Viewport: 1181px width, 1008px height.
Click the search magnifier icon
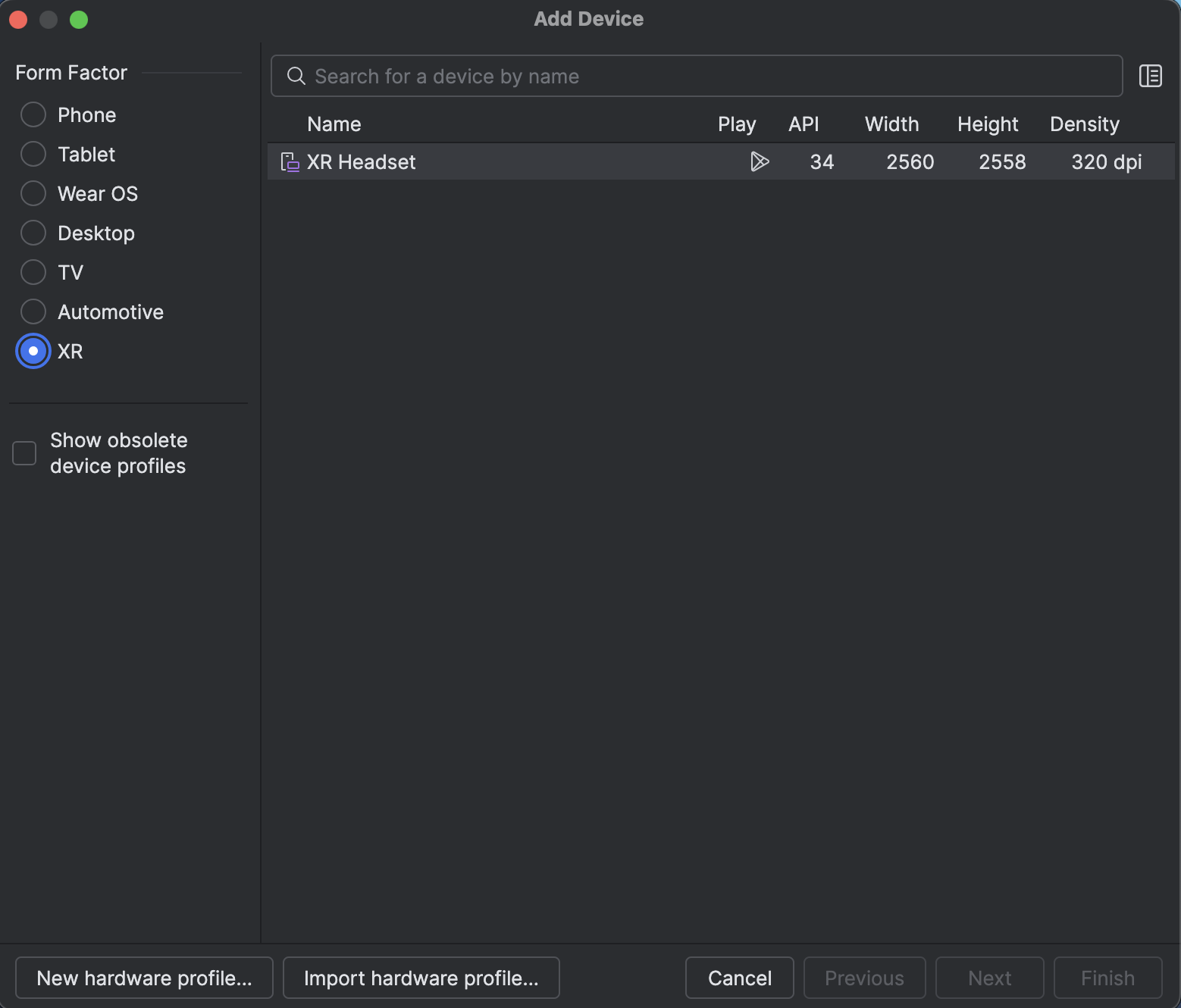[x=296, y=76]
